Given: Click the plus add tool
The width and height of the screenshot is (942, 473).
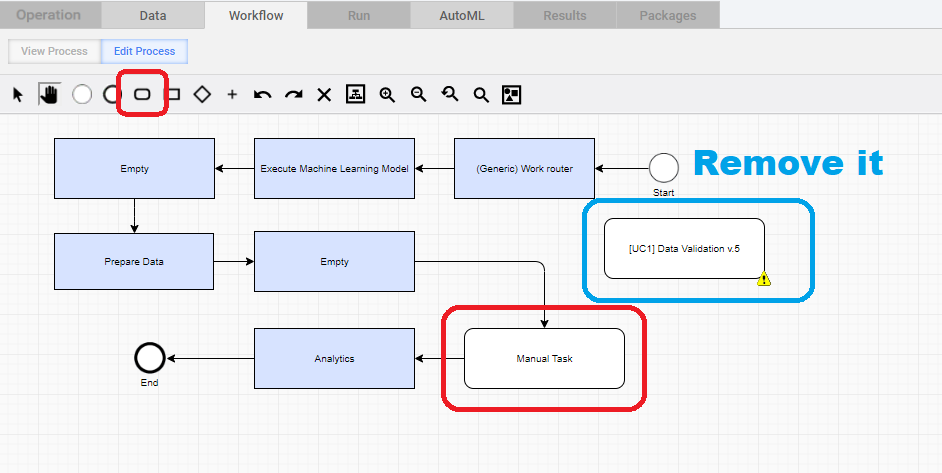Looking at the screenshot, I should [x=232, y=94].
